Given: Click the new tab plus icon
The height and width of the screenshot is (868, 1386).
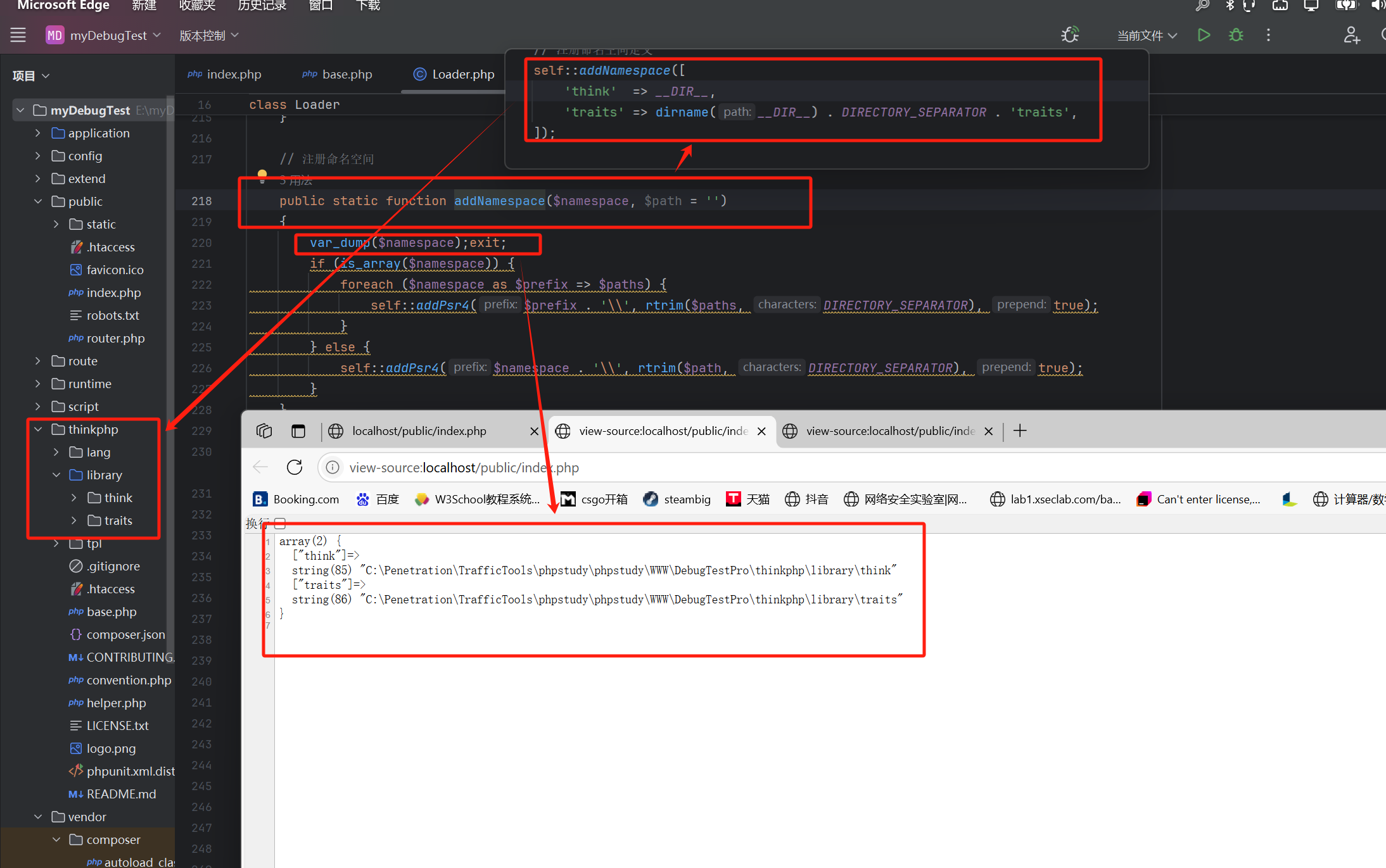Looking at the screenshot, I should click(x=1020, y=431).
